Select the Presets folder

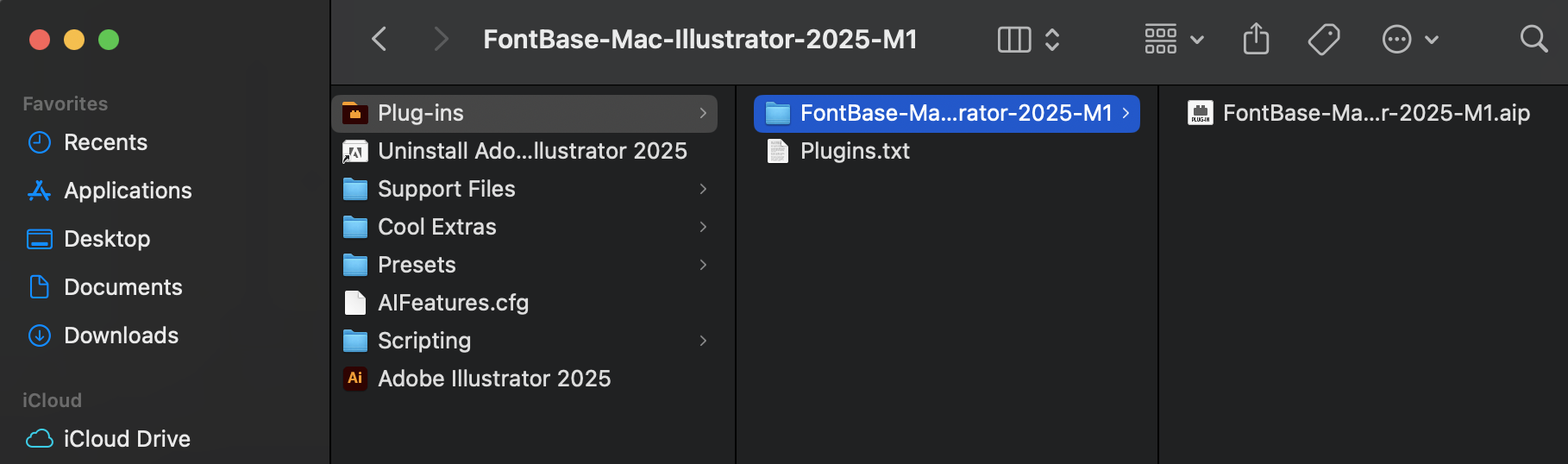[x=524, y=265]
